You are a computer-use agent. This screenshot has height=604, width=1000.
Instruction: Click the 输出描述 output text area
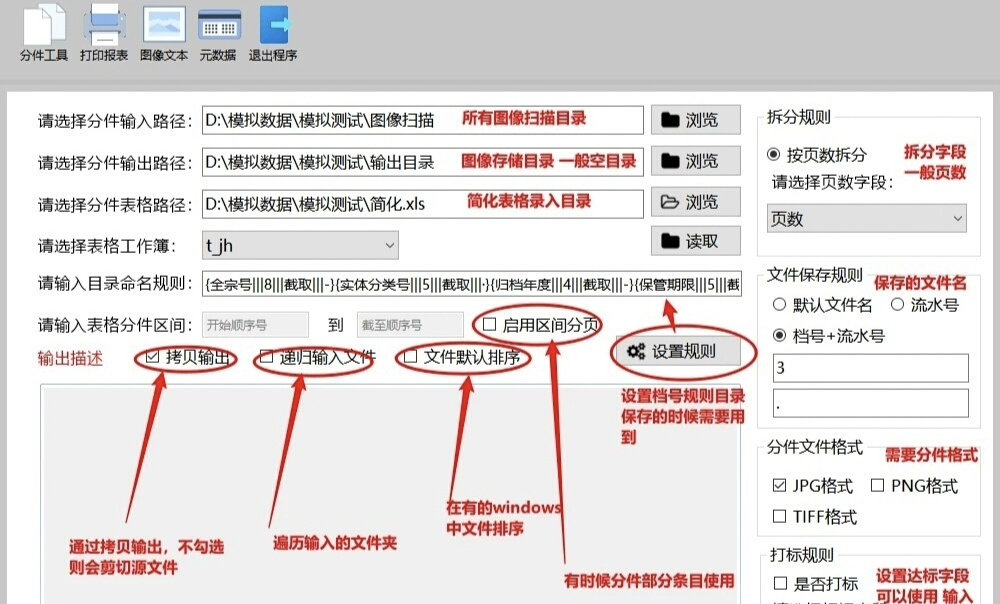(390, 494)
